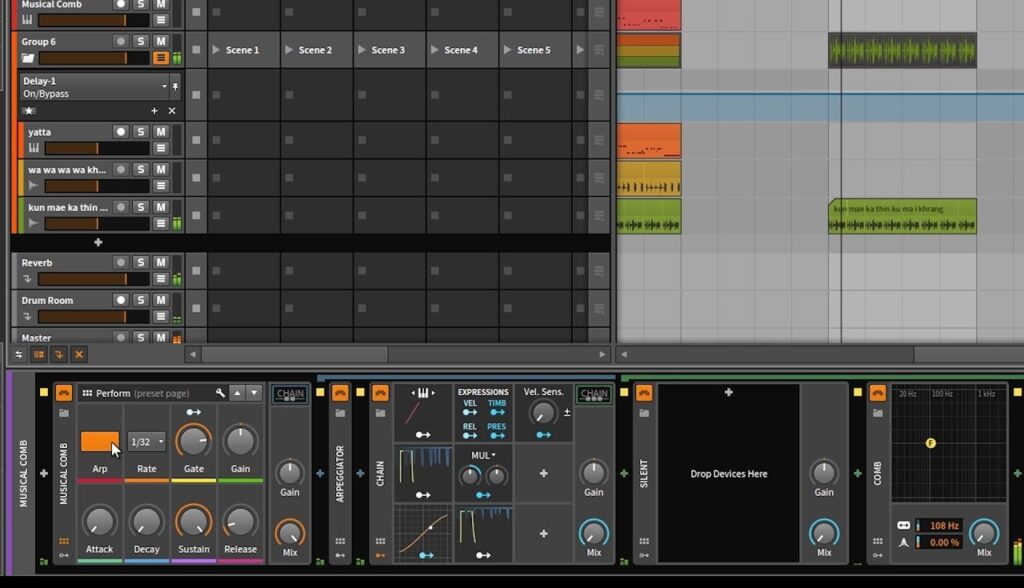The image size is (1024, 588).
Task: Switch to the CHAIN tab on the Musical Comb device
Action: 289,394
